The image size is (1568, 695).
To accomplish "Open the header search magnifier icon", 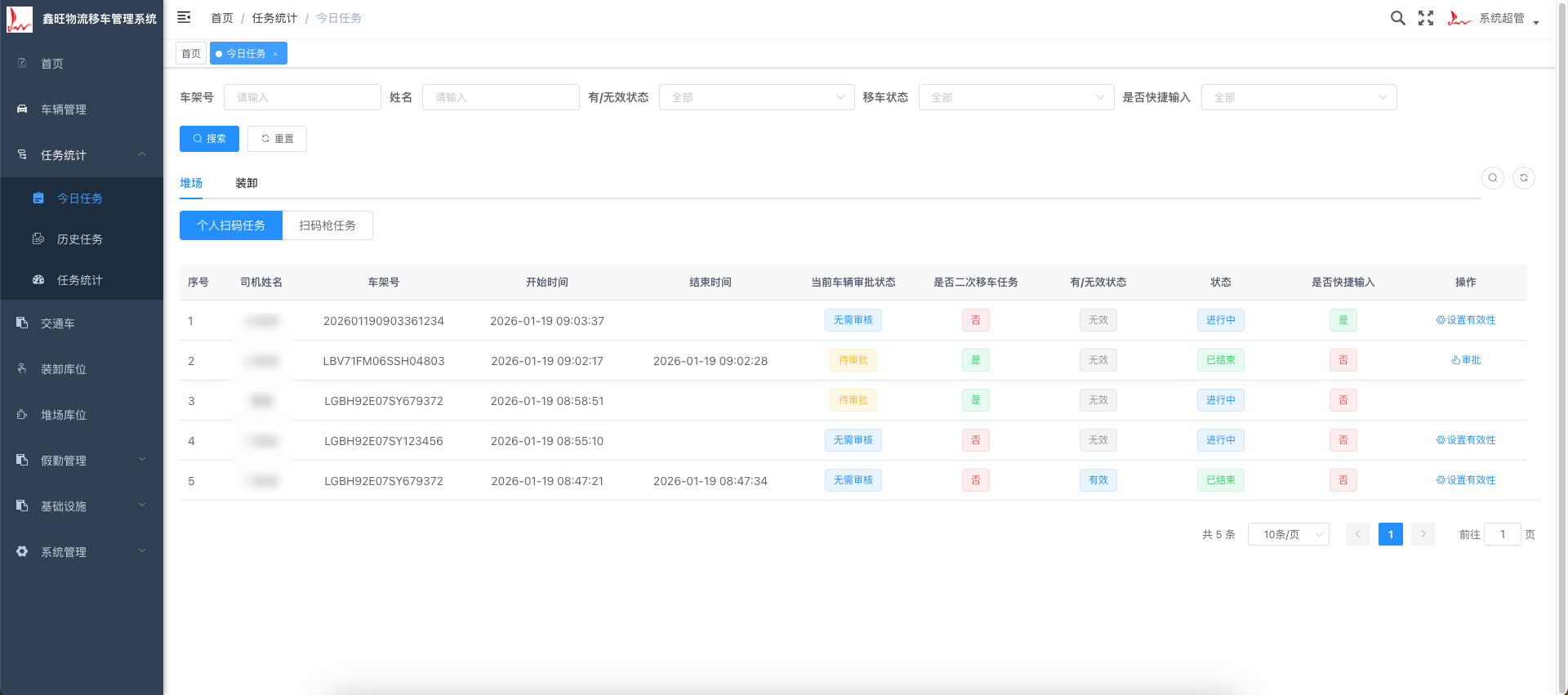I will pyautogui.click(x=1398, y=18).
